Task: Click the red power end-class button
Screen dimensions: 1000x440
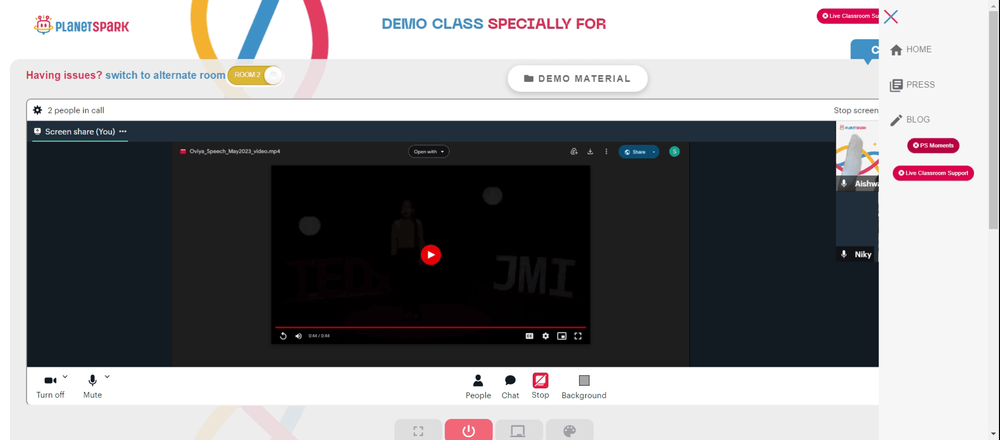Action: [x=469, y=430]
